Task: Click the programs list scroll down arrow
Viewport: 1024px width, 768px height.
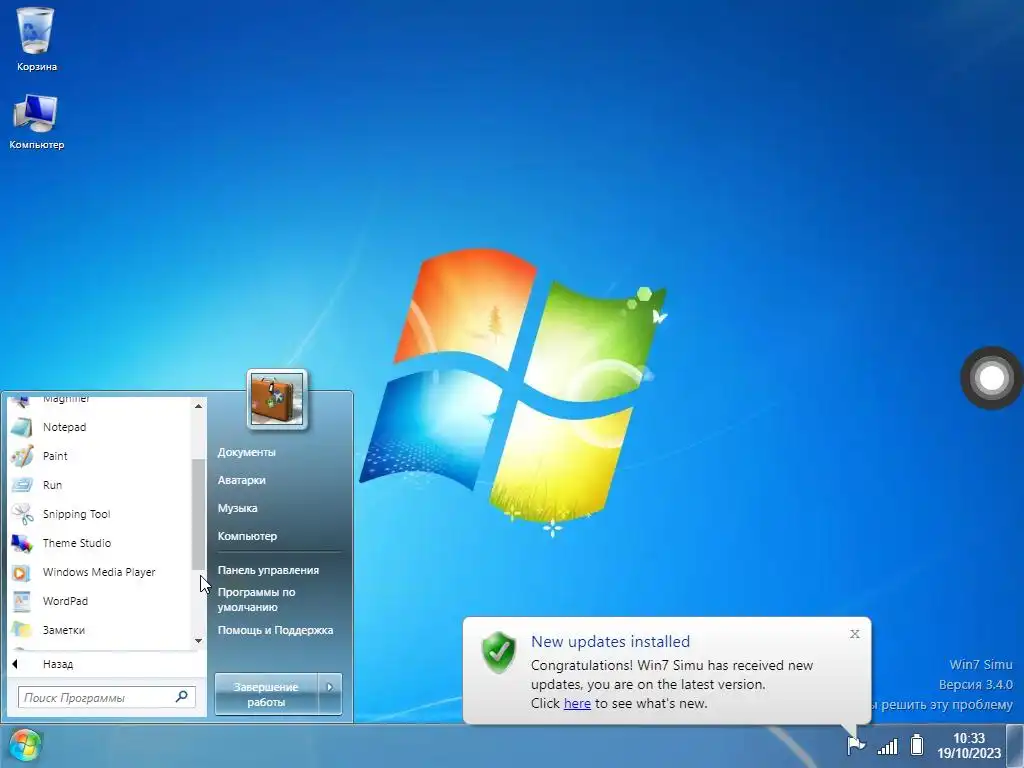Action: [198, 641]
